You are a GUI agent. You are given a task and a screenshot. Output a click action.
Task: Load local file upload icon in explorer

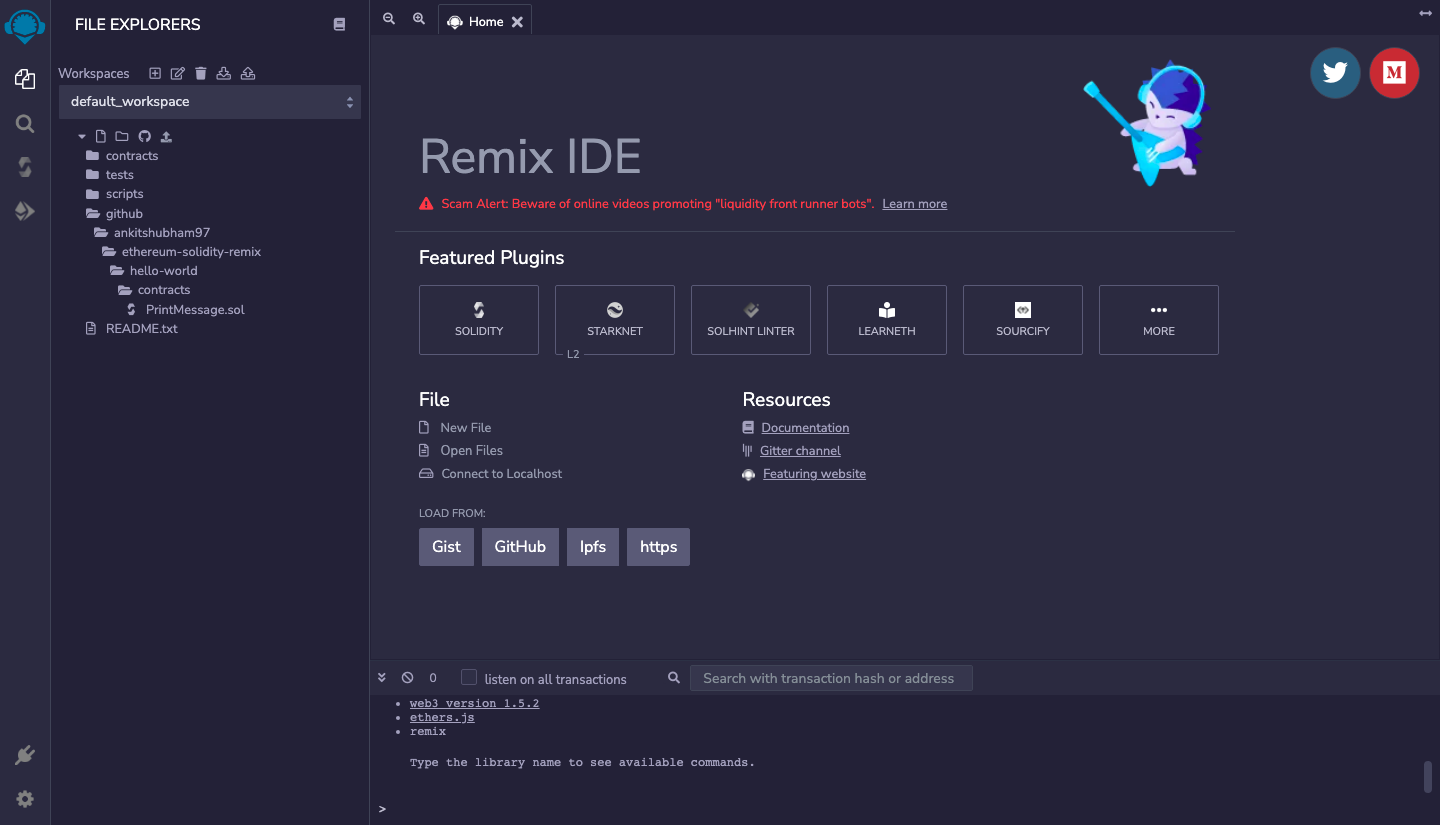pyautogui.click(x=167, y=136)
